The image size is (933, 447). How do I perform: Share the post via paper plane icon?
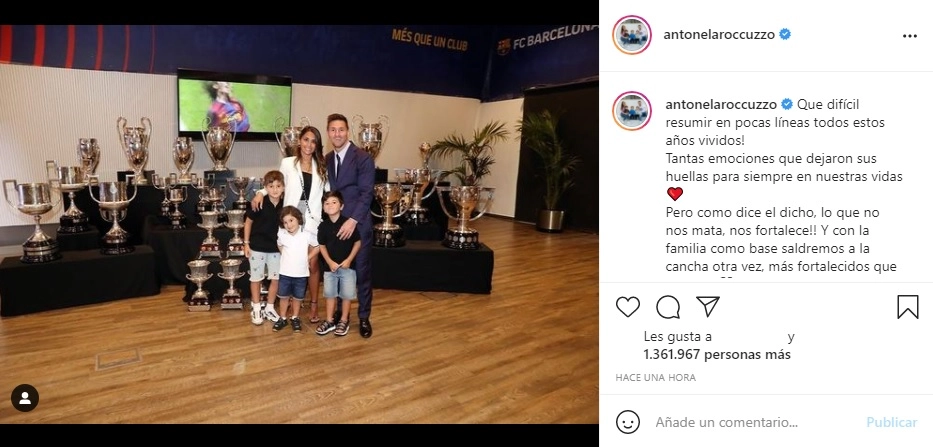click(x=708, y=307)
